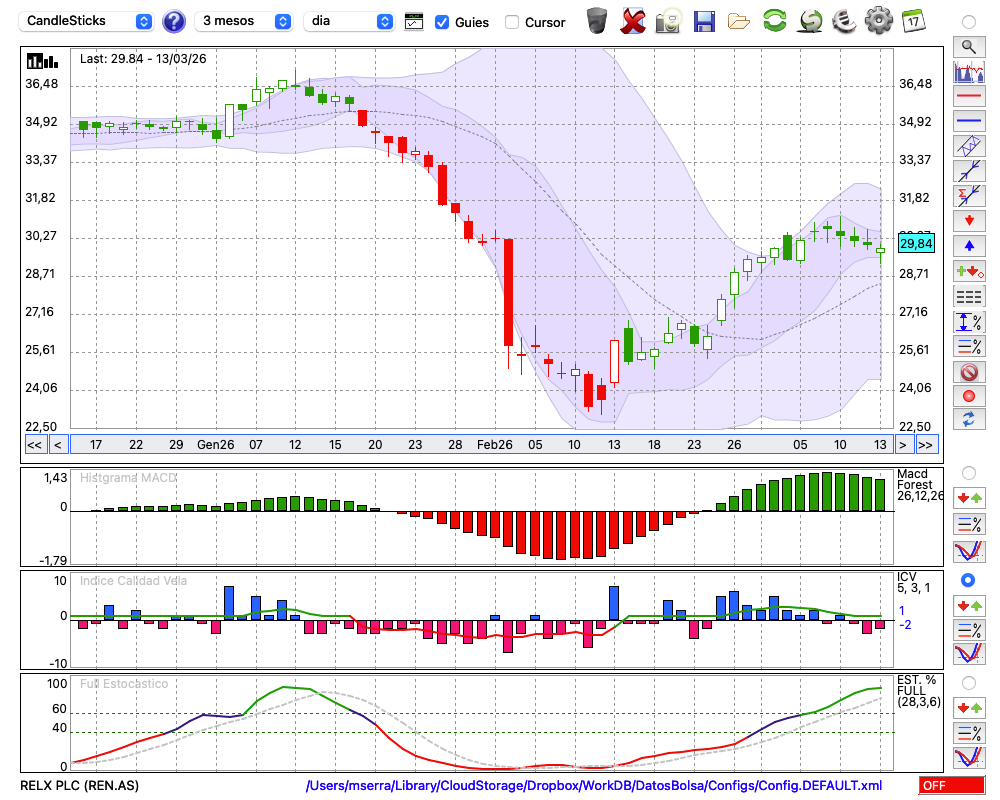Click the EST. % FULL (28,3,6) label

(x=918, y=690)
